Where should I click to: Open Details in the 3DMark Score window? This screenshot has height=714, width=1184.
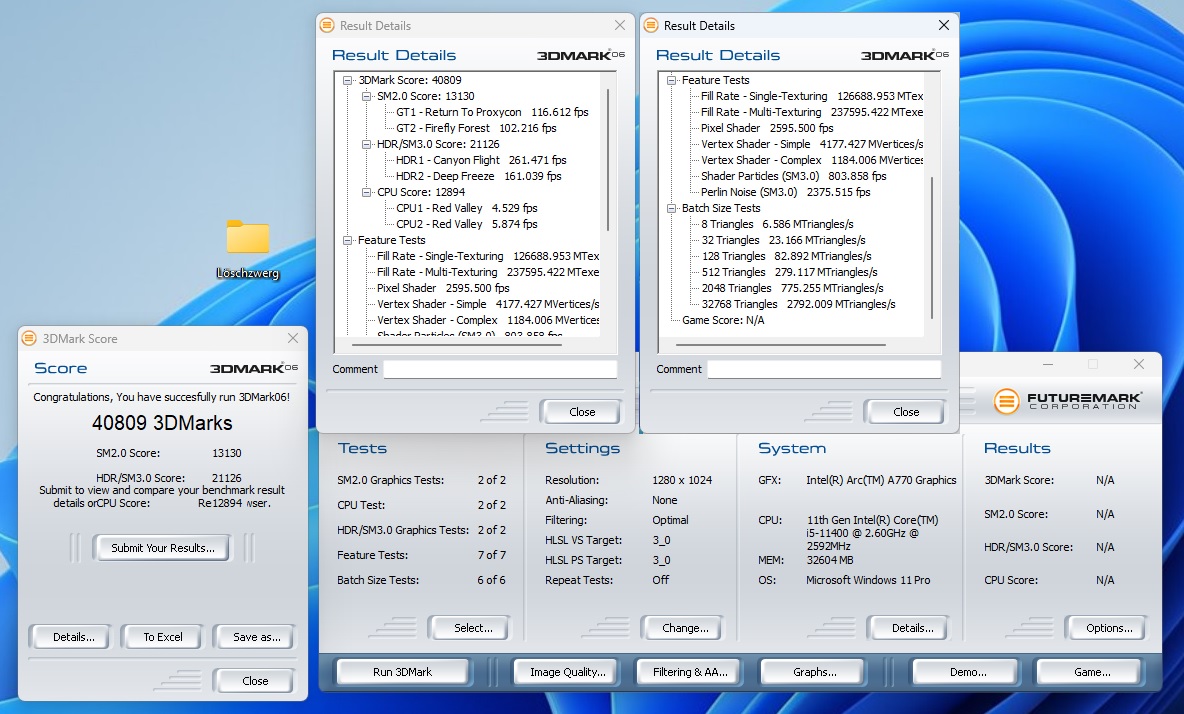click(73, 637)
